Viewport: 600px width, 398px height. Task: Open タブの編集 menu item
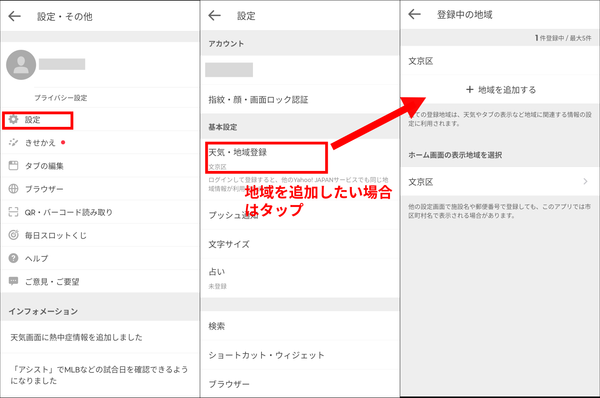[x=99, y=166]
